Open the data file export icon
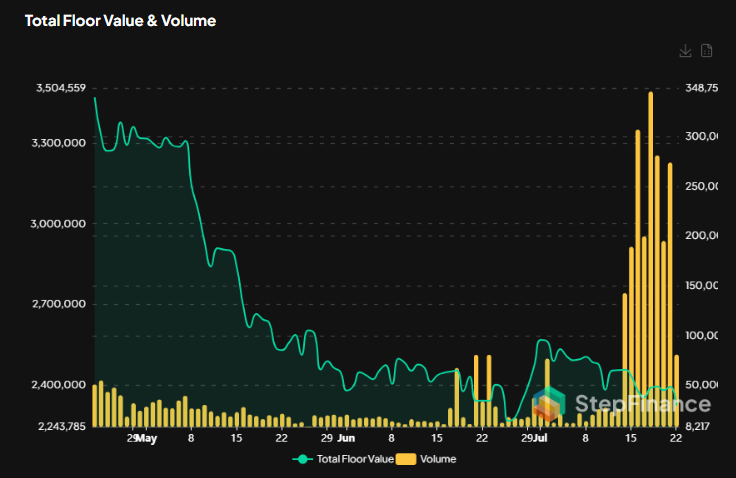Screen dimensions: 736x478 click(x=706, y=51)
